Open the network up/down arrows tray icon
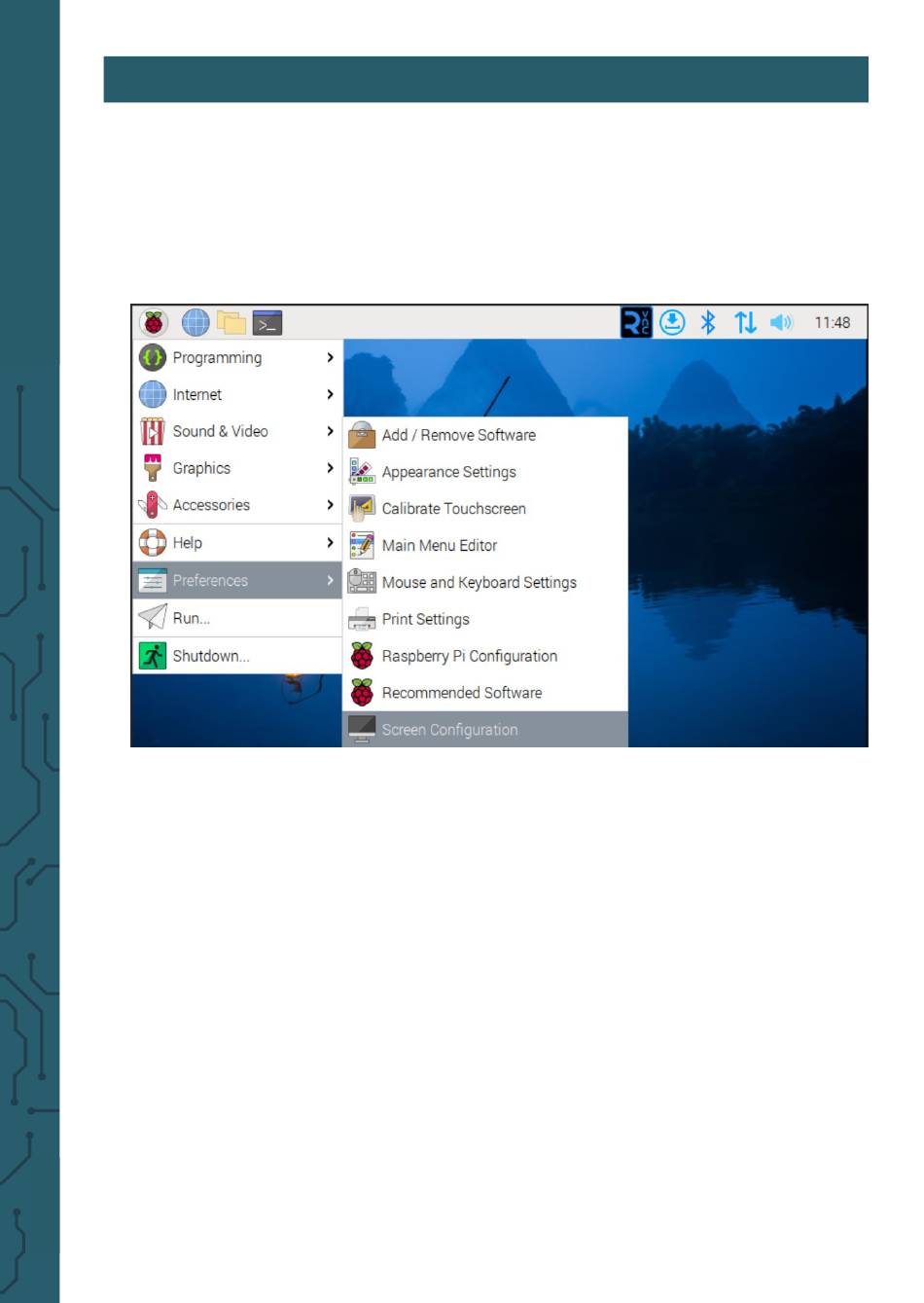The image size is (924, 1303). pos(745,322)
